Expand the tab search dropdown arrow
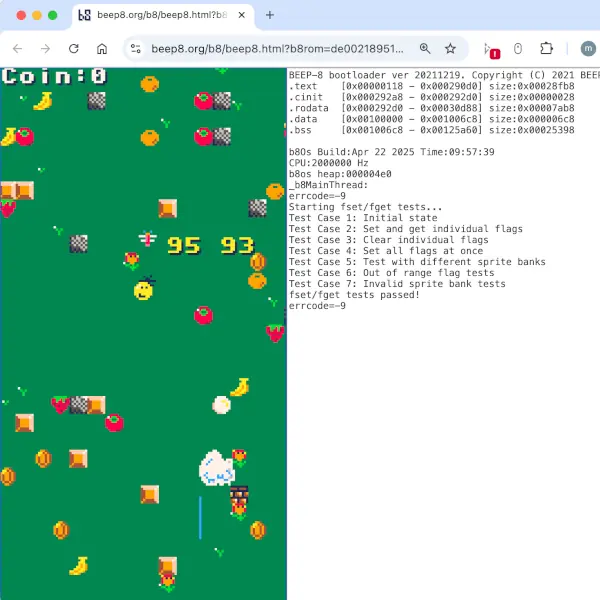 click(x=584, y=15)
